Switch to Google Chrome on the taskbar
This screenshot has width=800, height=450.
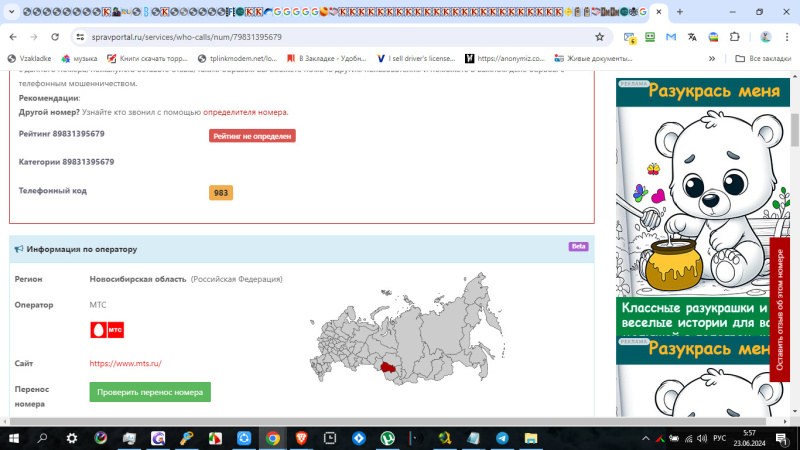(x=272, y=438)
